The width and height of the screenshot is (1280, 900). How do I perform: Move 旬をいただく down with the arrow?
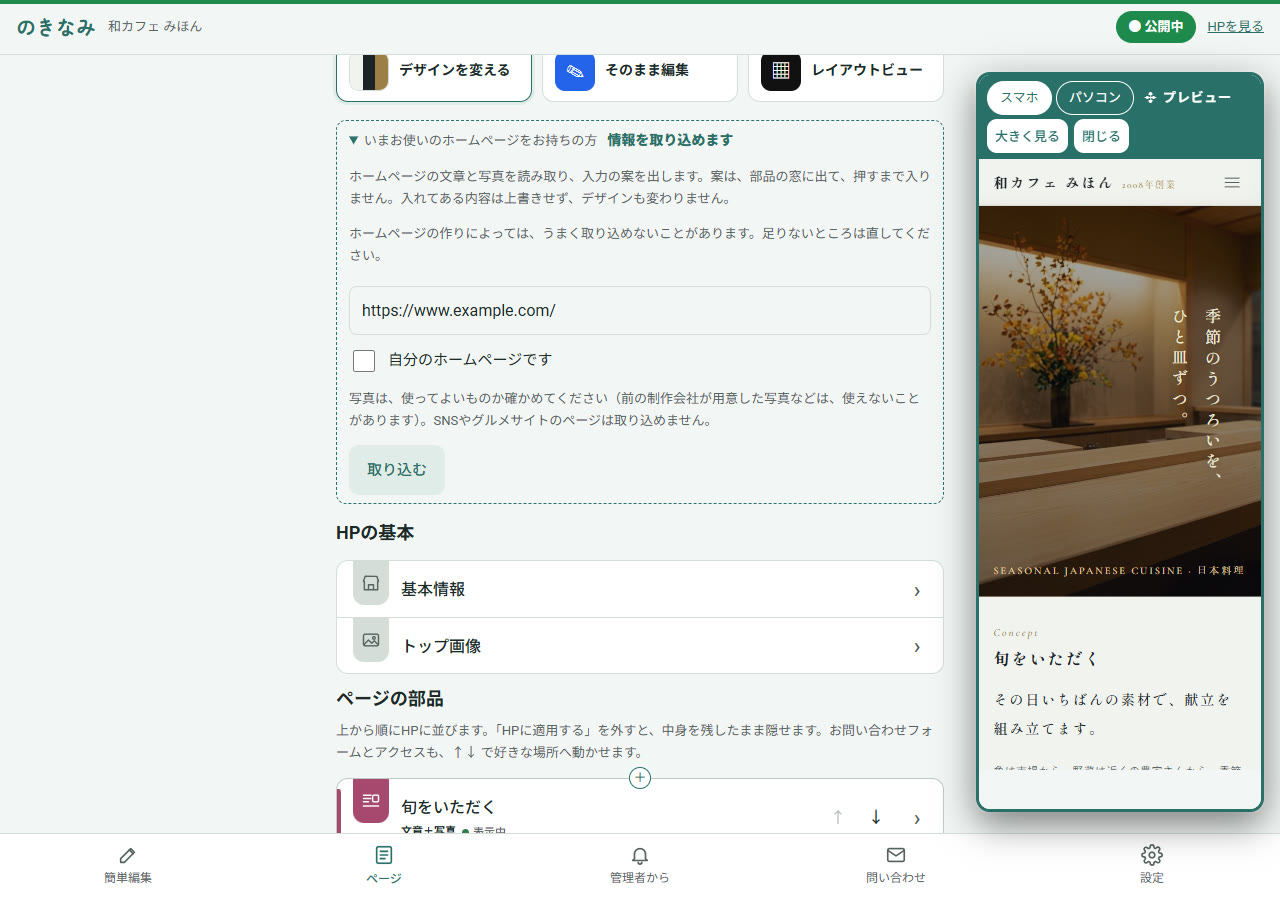coord(876,817)
